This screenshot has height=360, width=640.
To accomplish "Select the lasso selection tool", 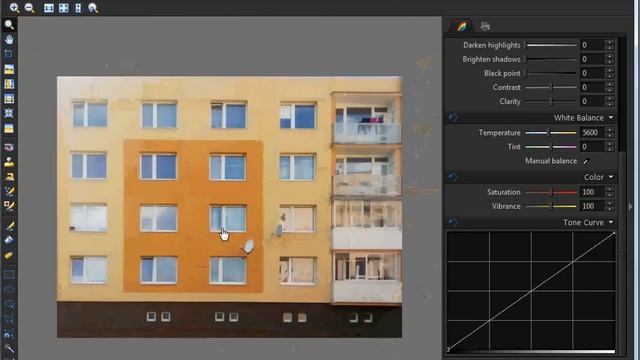I will (9, 304).
